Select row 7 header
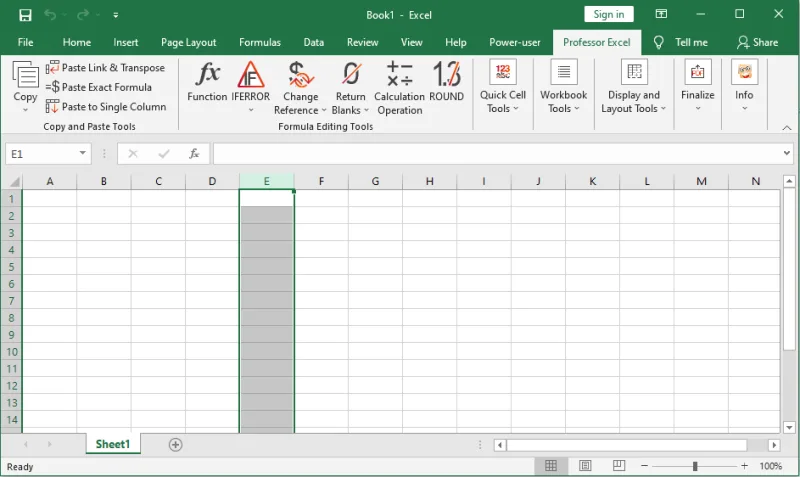The height and width of the screenshot is (477, 800). (x=11, y=301)
